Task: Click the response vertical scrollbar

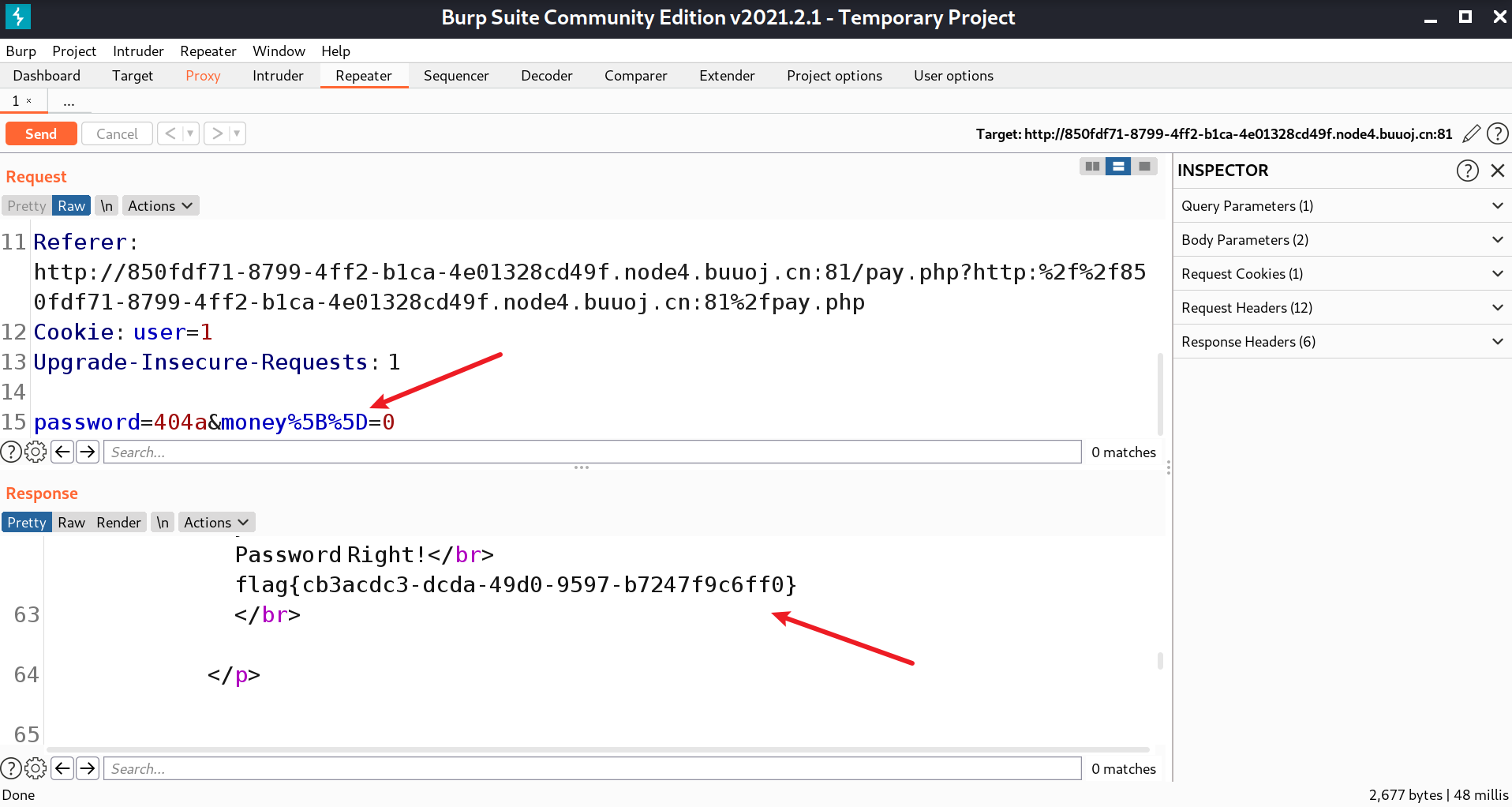Action: [x=1160, y=661]
